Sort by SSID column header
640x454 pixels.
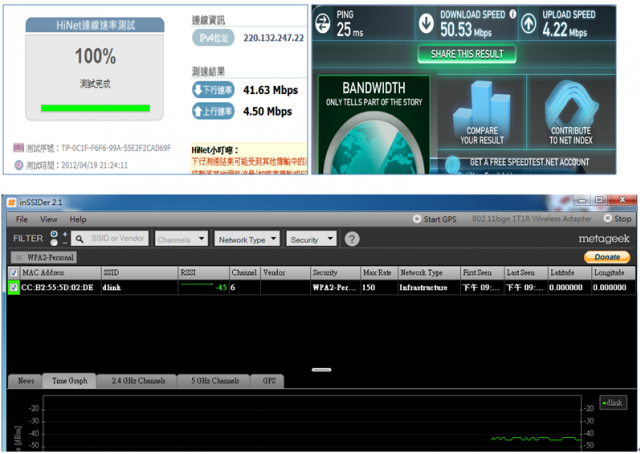(x=139, y=273)
